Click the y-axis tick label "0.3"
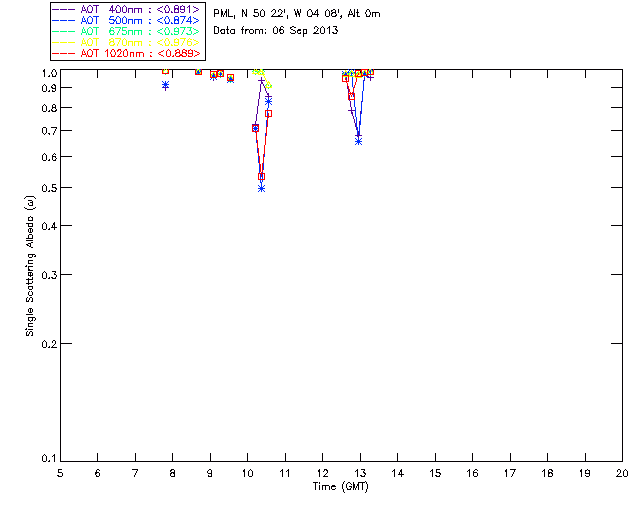Image resolution: width=640 pixels, height=512 pixels. point(49,275)
